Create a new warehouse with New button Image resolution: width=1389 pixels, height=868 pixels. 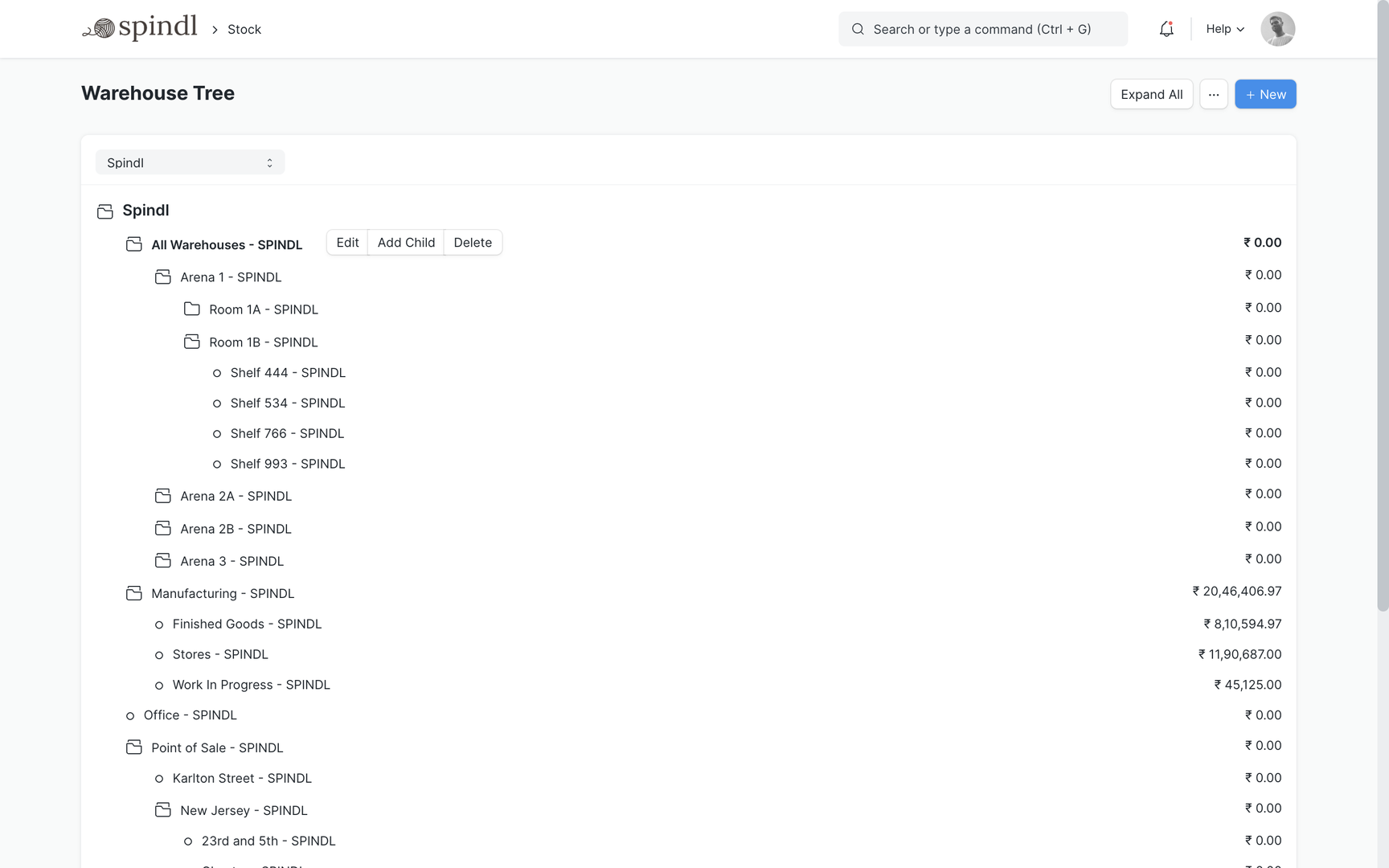(1264, 94)
